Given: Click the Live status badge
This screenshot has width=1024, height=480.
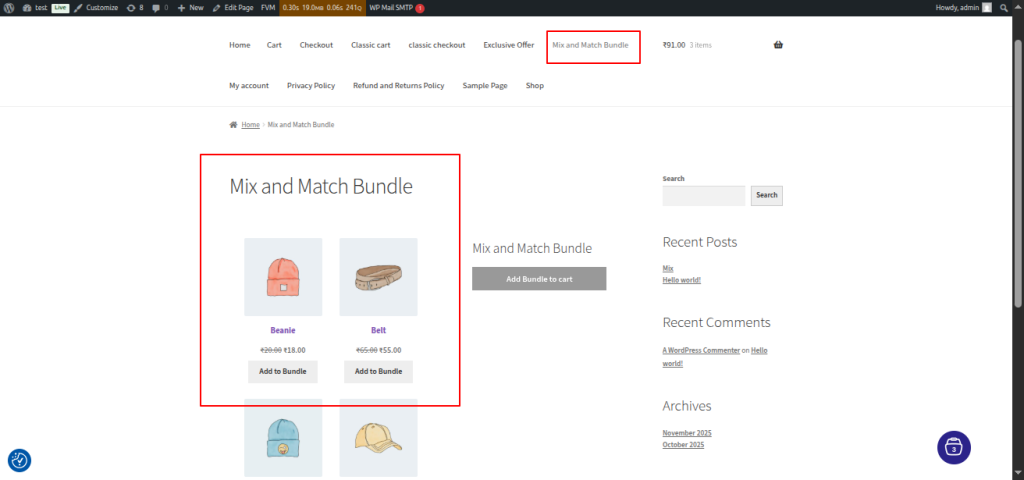Looking at the screenshot, I should click(x=60, y=8).
